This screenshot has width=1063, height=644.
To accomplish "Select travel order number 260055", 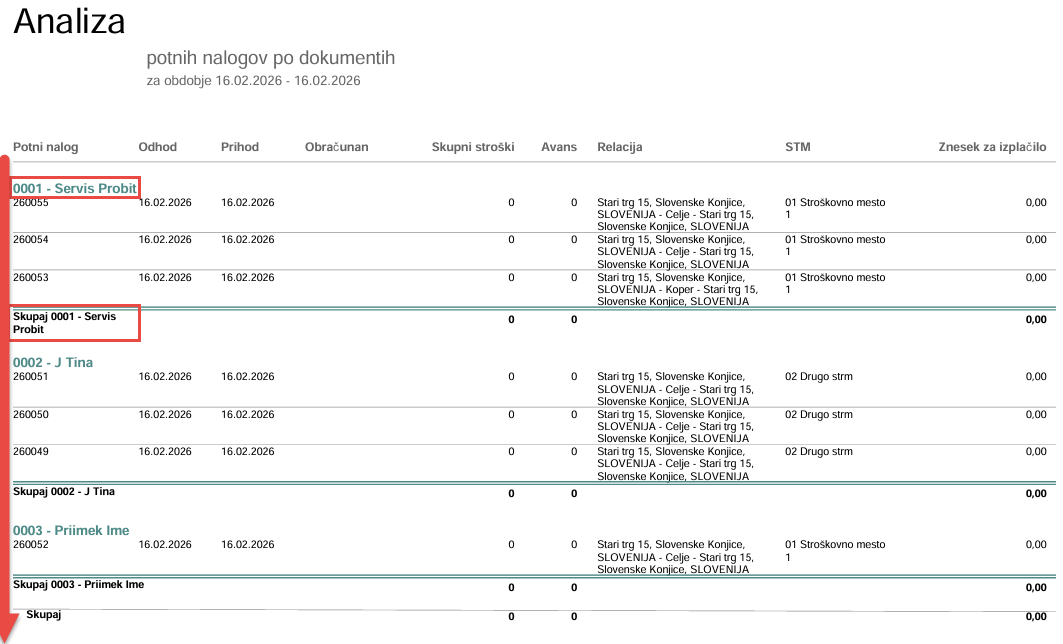I will [x=31, y=203].
